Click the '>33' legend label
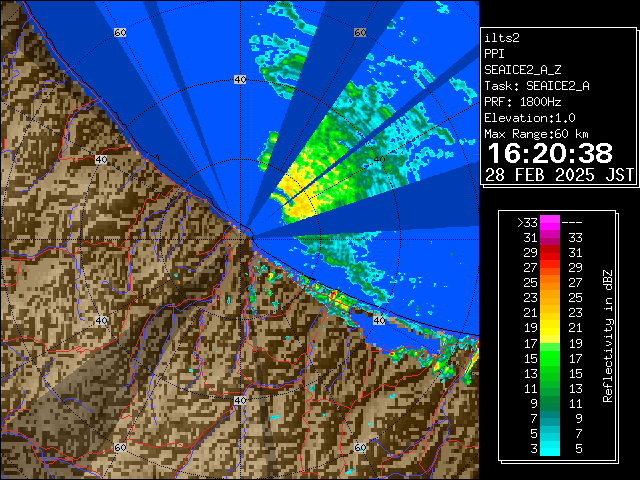This screenshot has width=640, height=480. (x=527, y=223)
